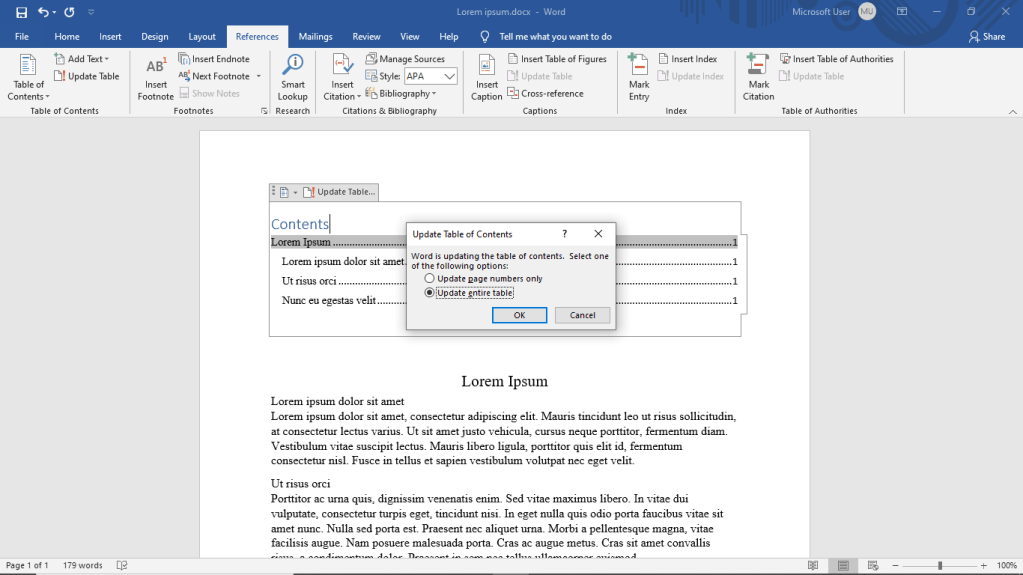Image resolution: width=1023 pixels, height=575 pixels.
Task: Click the Undo arrow icon
Action: pyautogui.click(x=42, y=12)
